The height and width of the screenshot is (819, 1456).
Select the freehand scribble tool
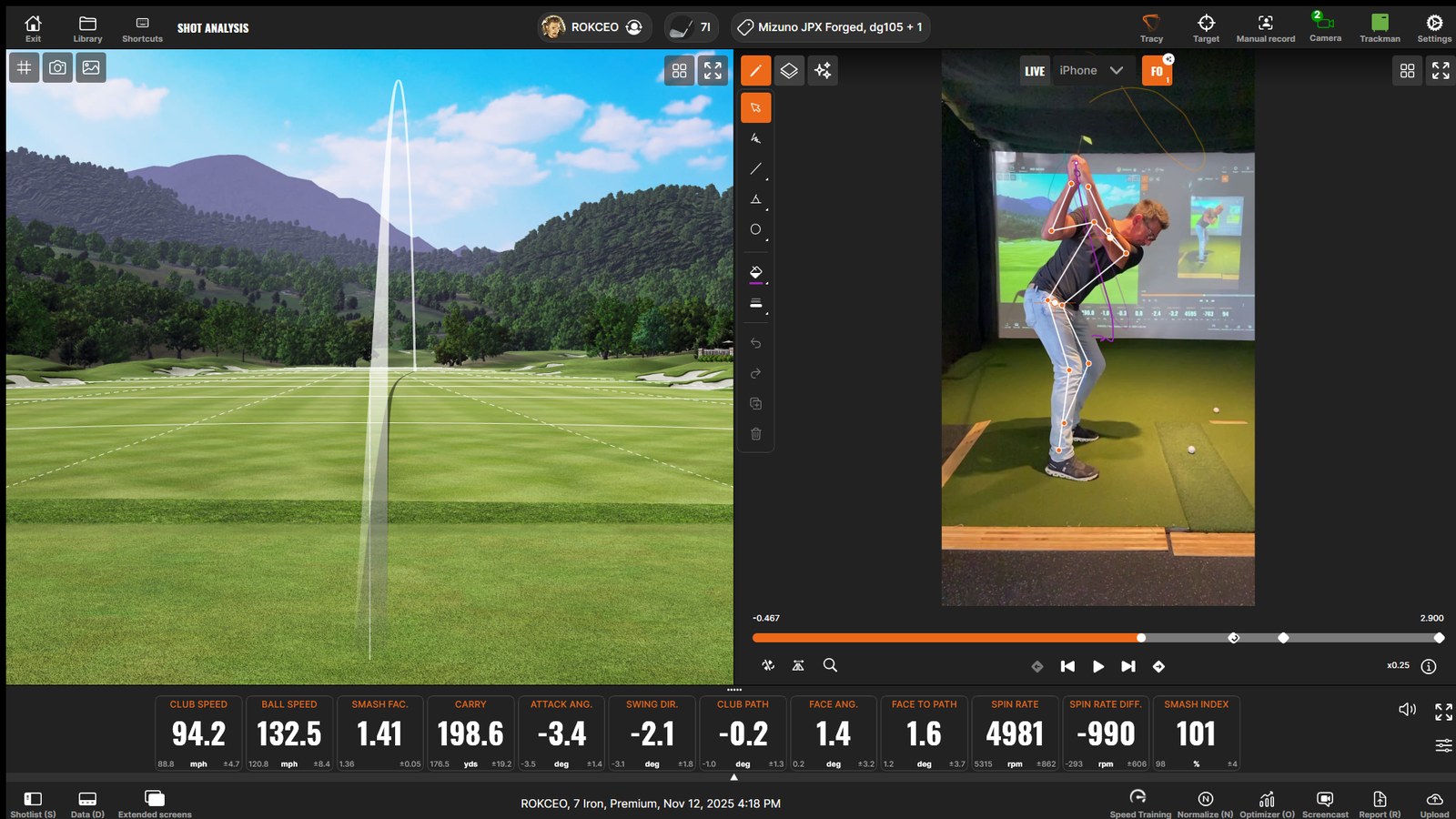tap(755, 138)
